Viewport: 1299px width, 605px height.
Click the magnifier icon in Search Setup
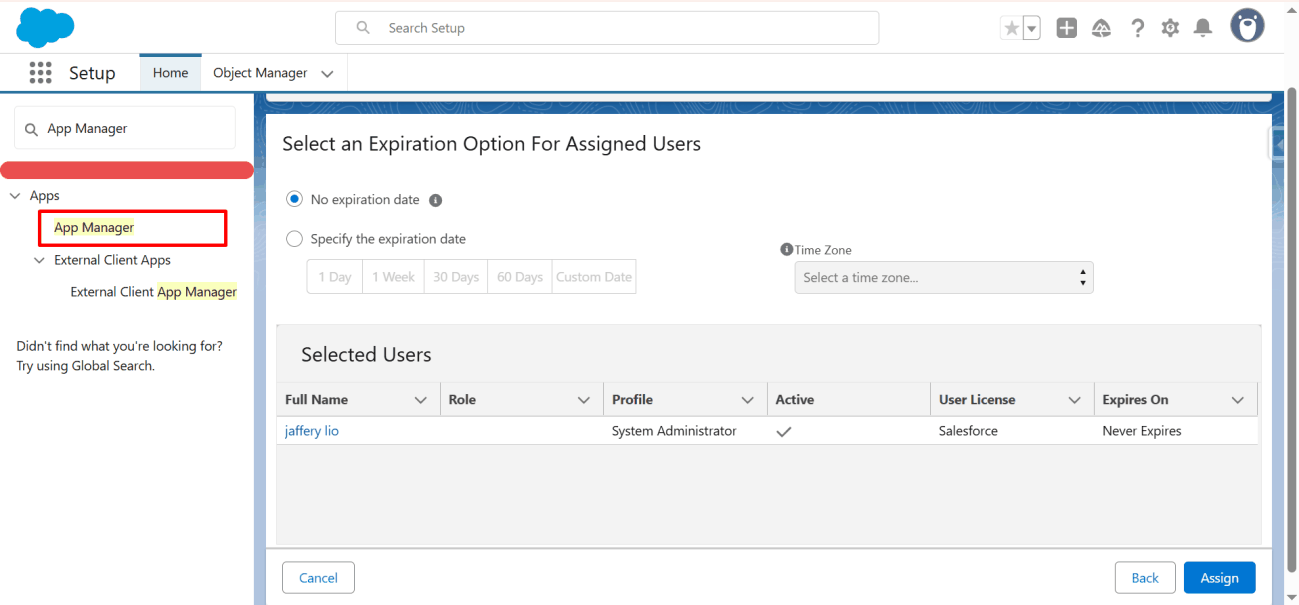coord(363,28)
